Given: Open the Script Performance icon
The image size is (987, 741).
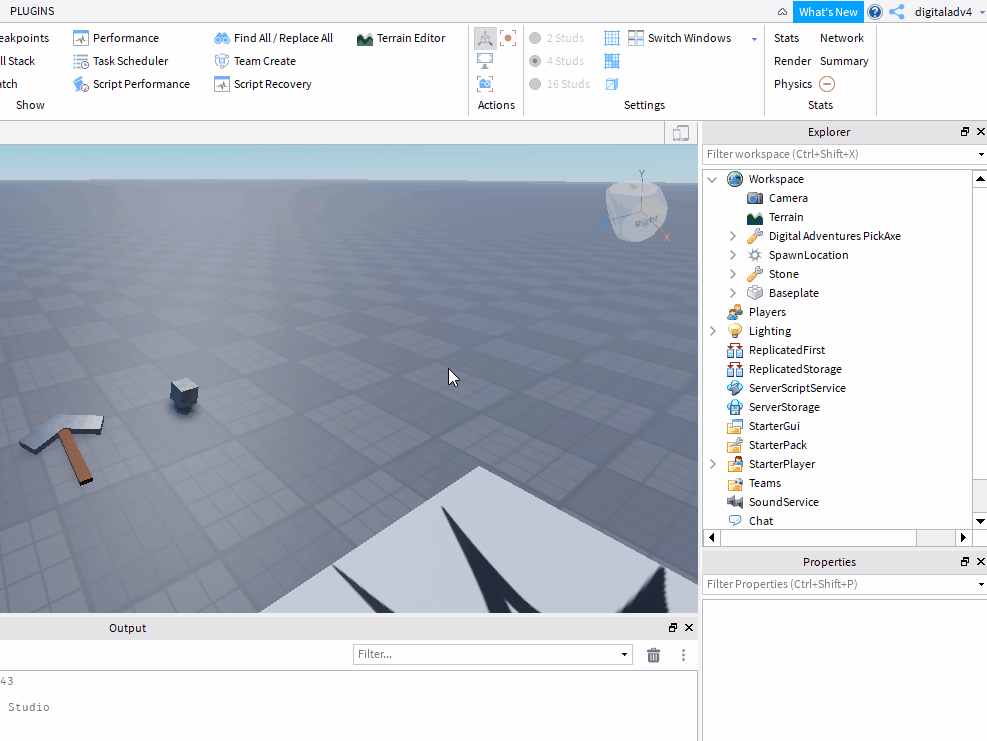Looking at the screenshot, I should (x=81, y=84).
